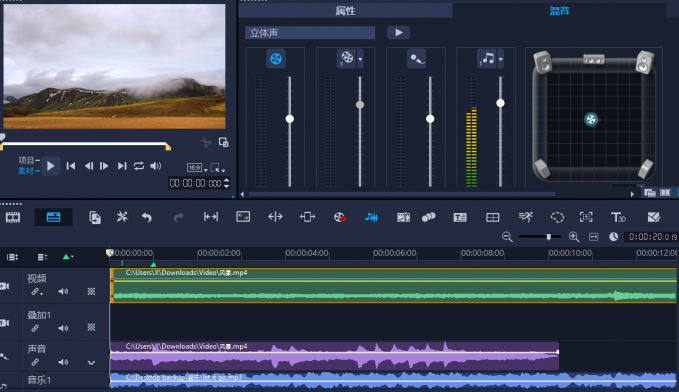Open the 立体声 audio mode dropdown
The height and width of the screenshot is (392, 679).
(x=310, y=32)
